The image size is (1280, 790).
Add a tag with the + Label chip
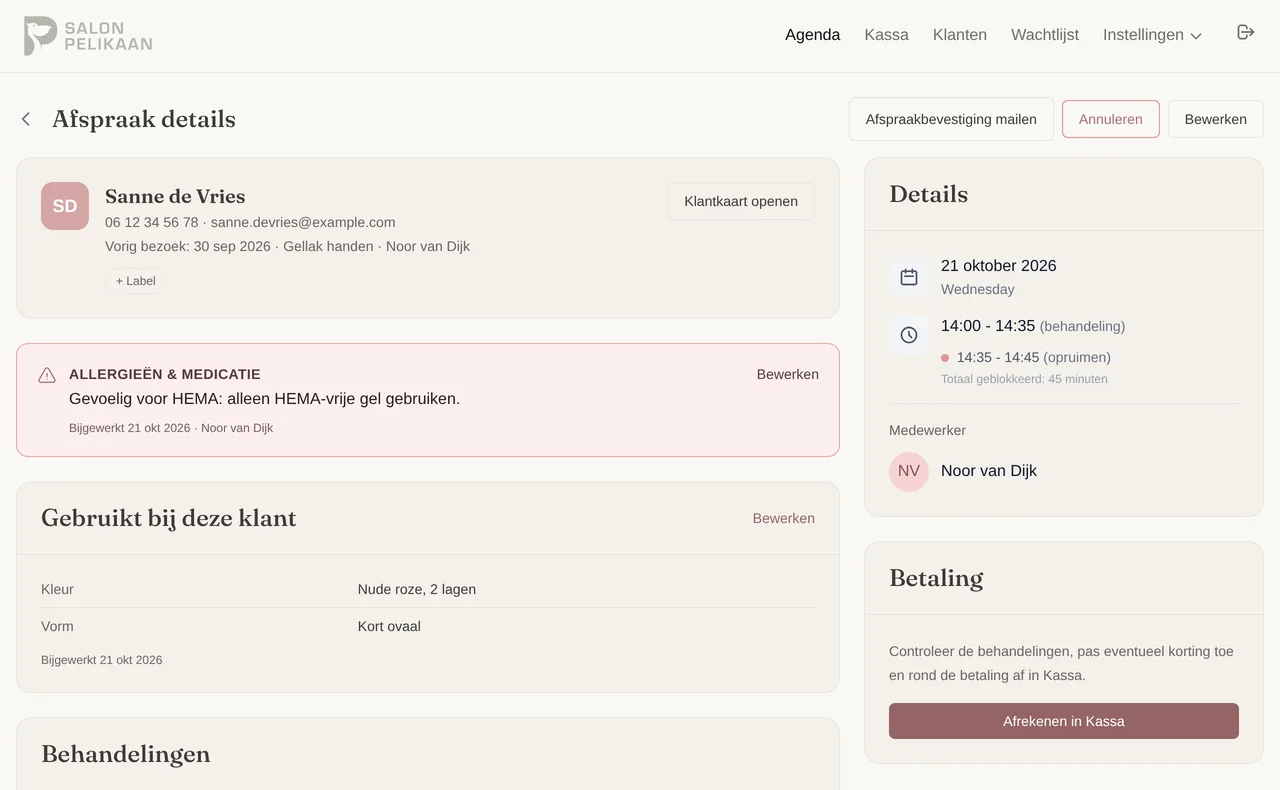click(x=136, y=281)
